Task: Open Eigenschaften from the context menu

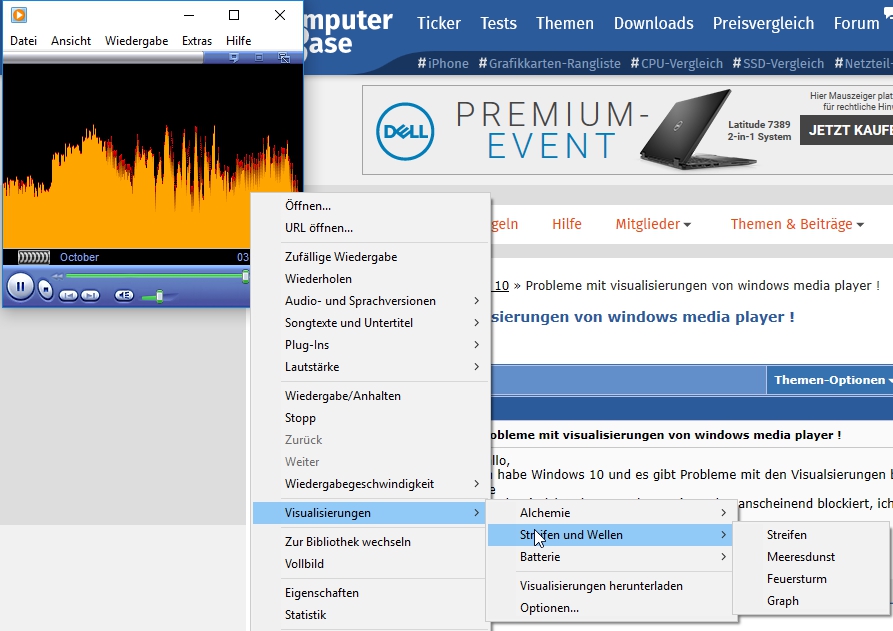Action: [x=369, y=593]
